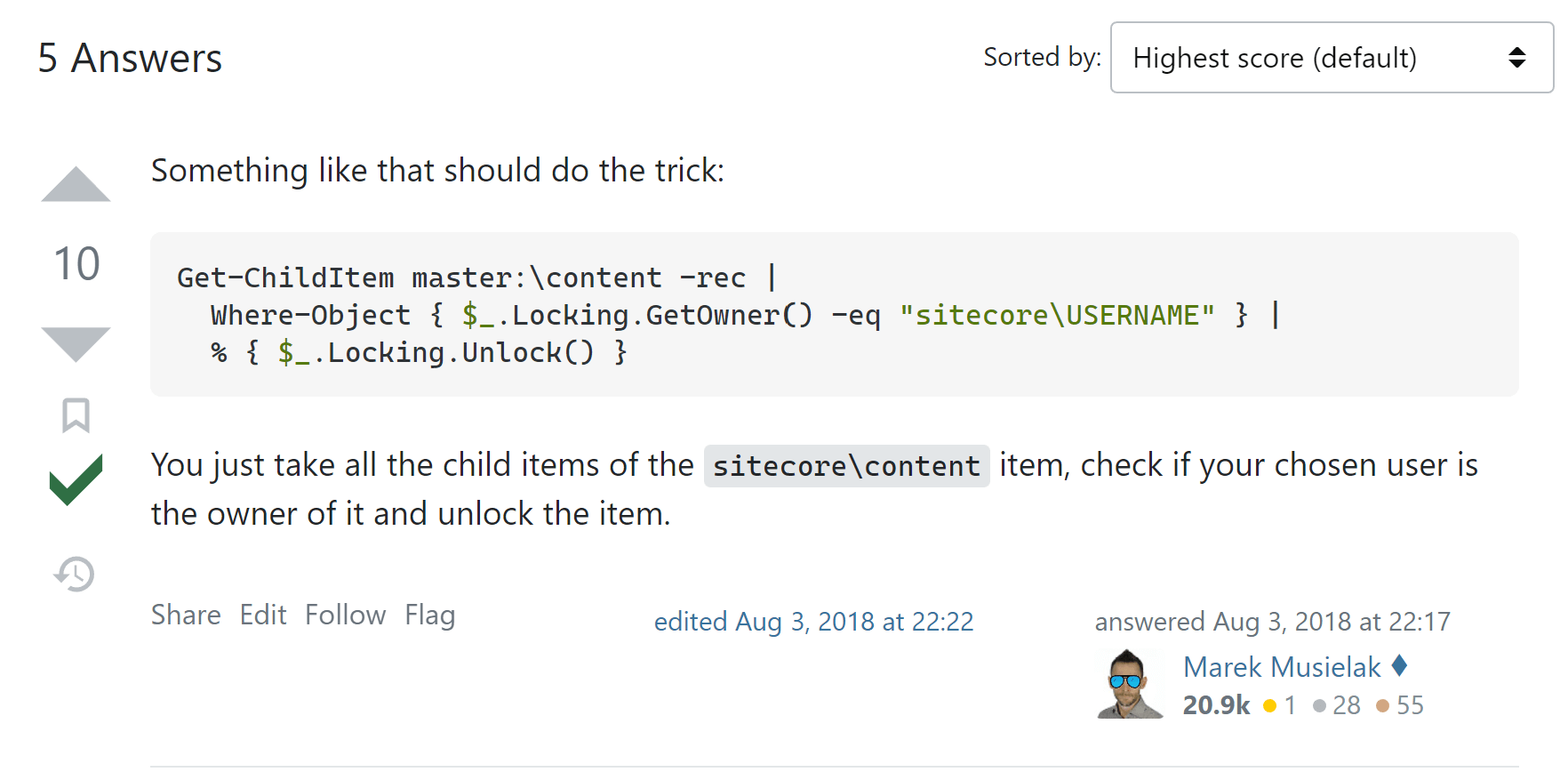Click inside the PowerShell code block
Screen dimensions: 1568x772
[834, 315]
